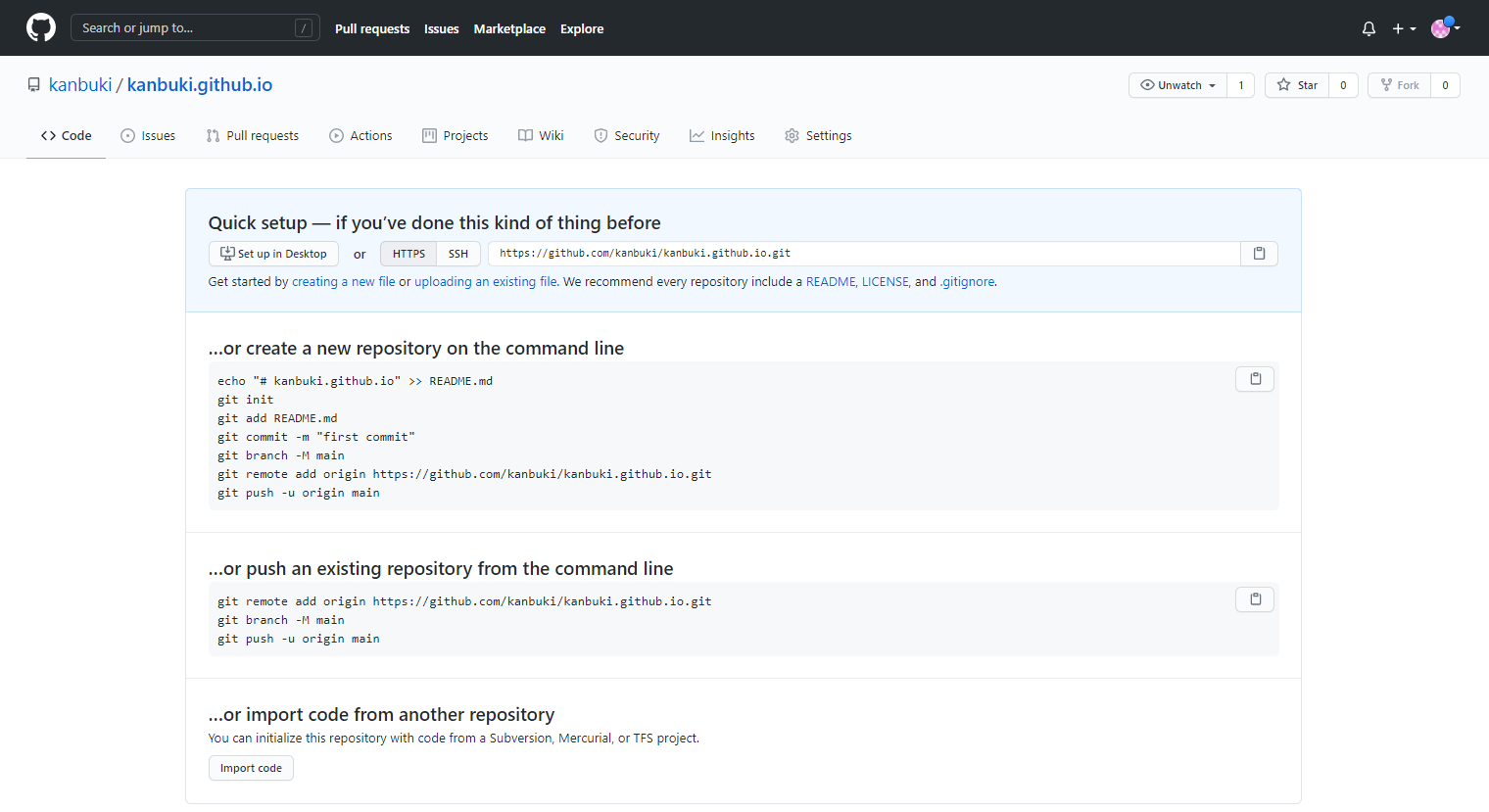This screenshot has height=812, width=1489.
Task: Open Issues in top navigation
Action: (x=441, y=28)
